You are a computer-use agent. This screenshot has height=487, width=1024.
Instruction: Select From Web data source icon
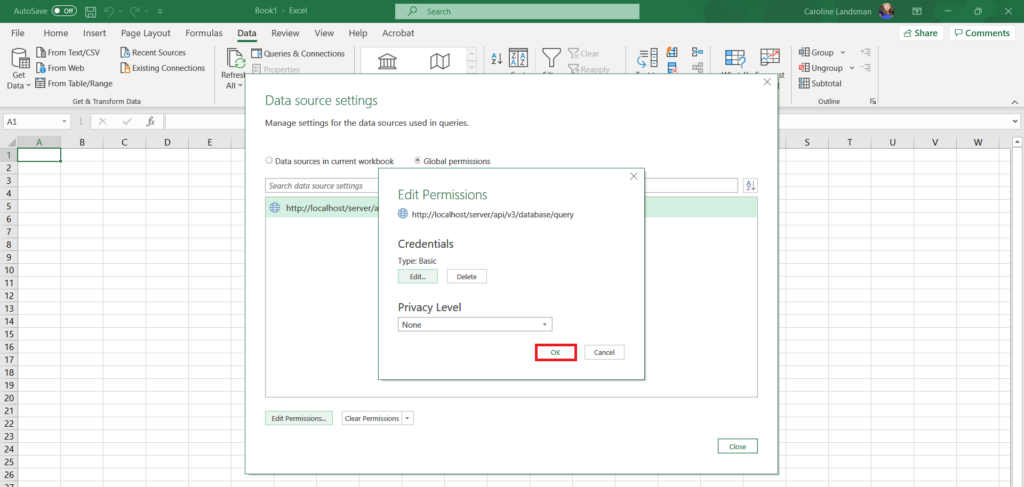(41, 68)
